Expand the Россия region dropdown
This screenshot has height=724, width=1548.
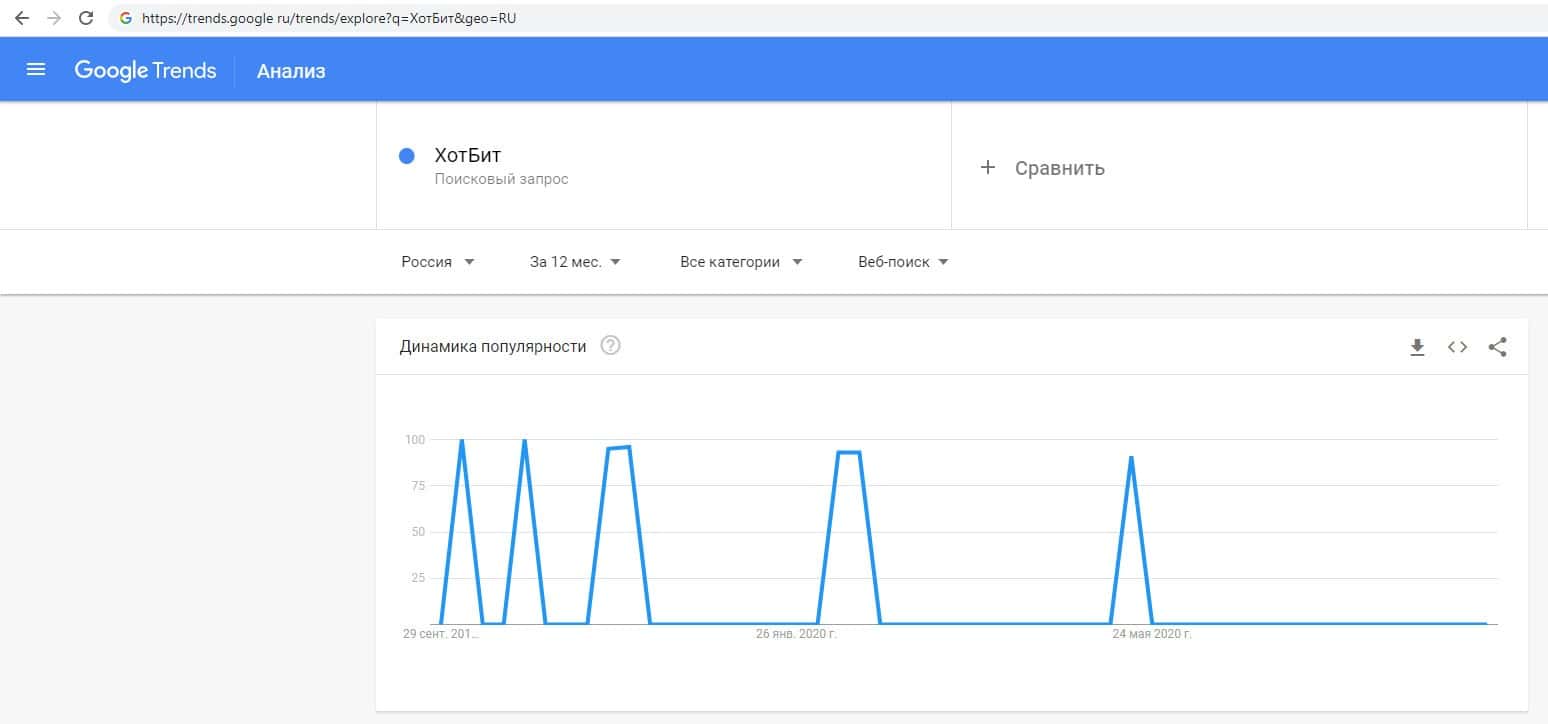pos(438,262)
